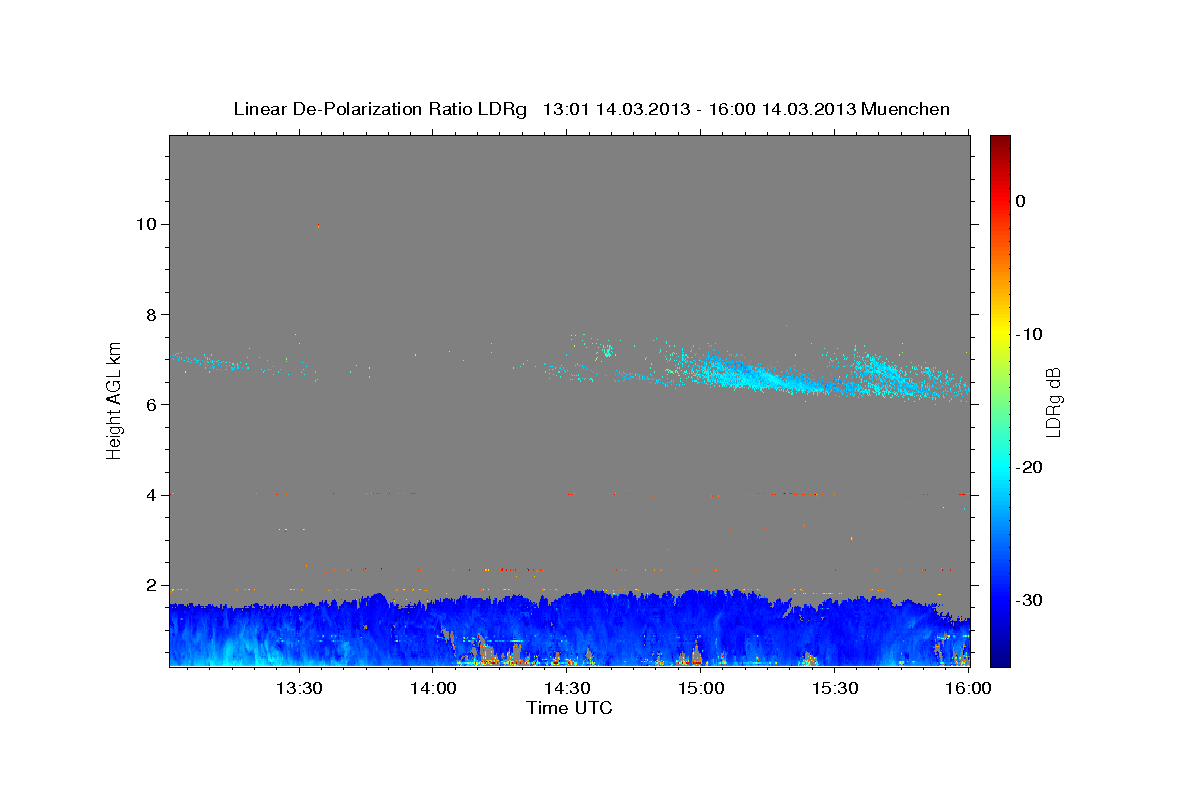Click the dark red top of colorbar
This screenshot has width=1200, height=800.
[1000, 143]
